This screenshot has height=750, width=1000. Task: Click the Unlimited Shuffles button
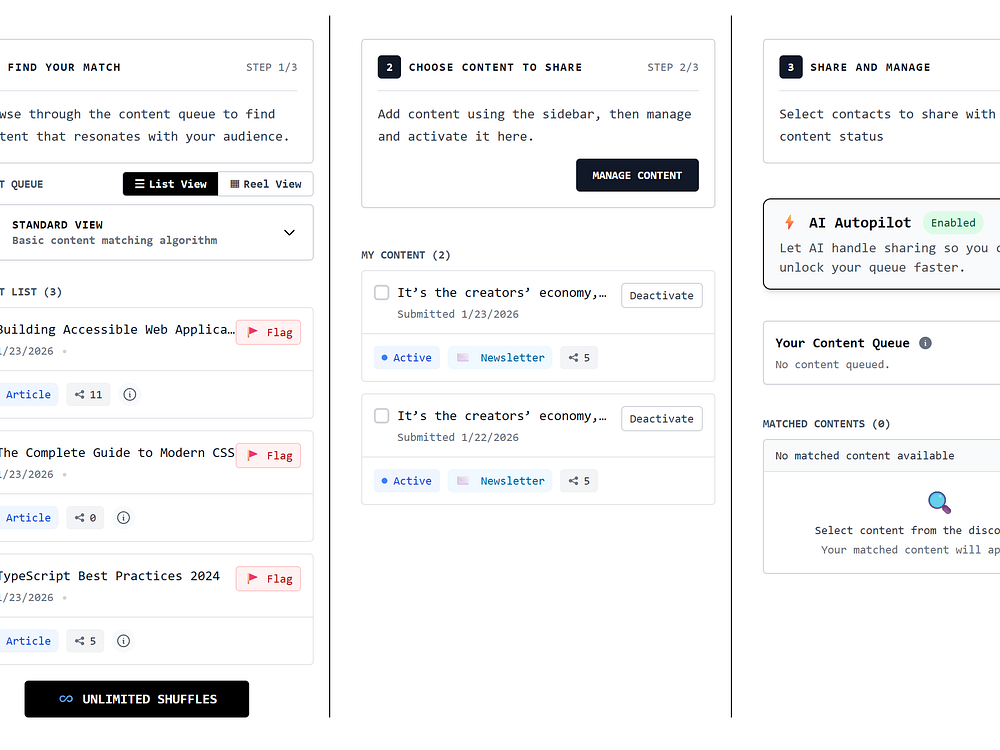[137, 699]
